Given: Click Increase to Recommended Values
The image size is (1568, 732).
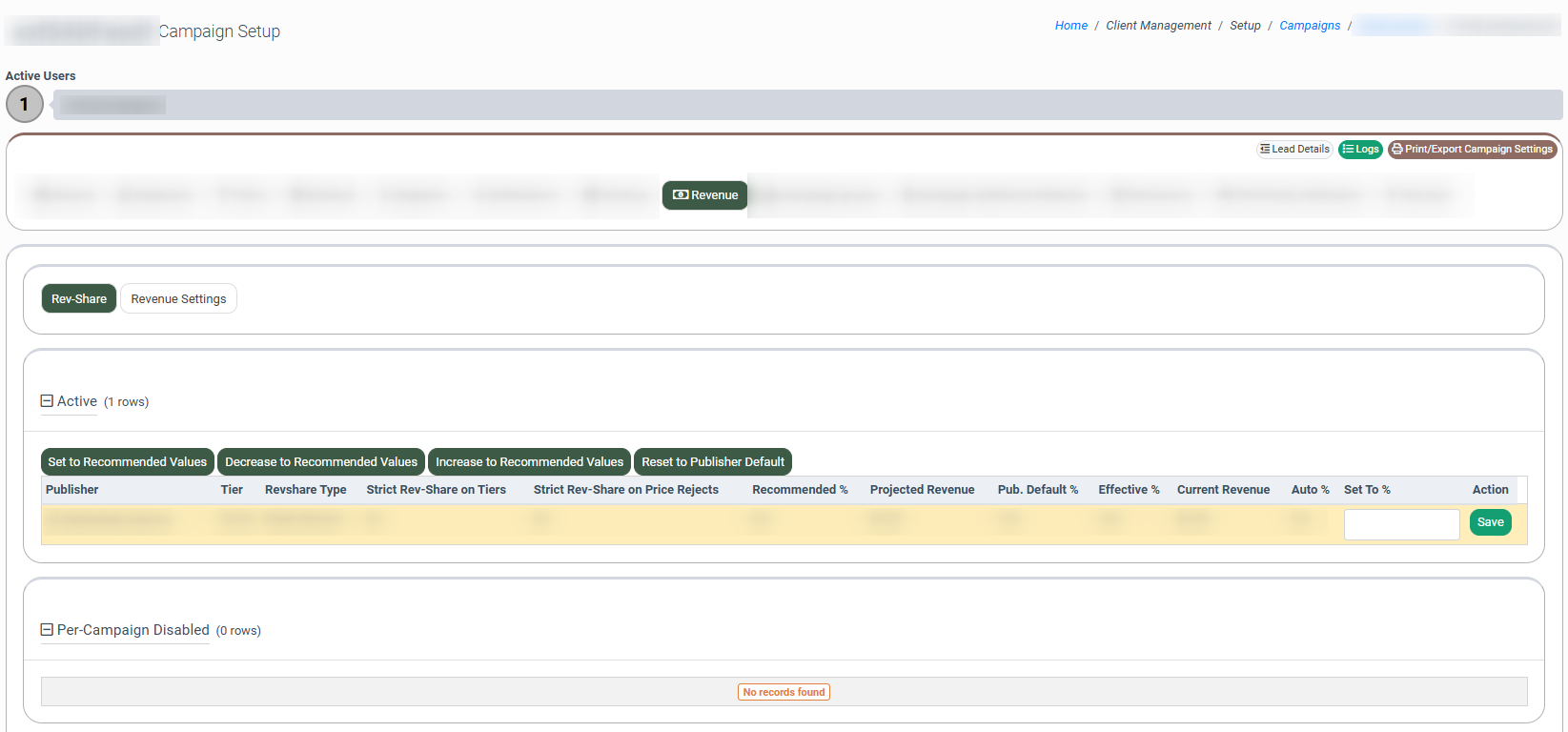Looking at the screenshot, I should [x=529, y=462].
